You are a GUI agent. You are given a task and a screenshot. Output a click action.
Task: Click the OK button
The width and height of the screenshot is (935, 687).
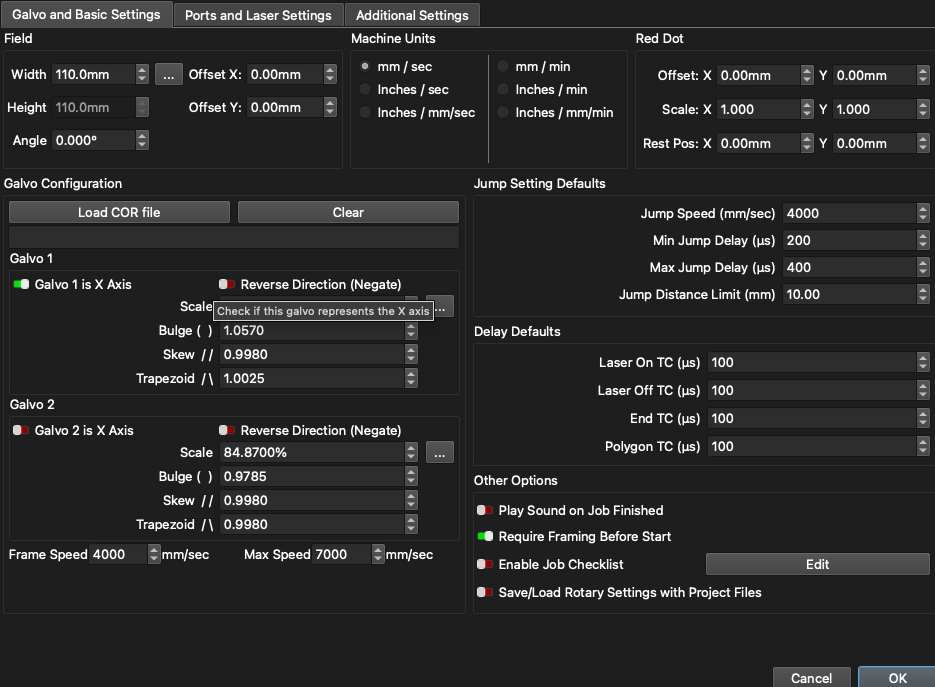[x=897, y=677]
